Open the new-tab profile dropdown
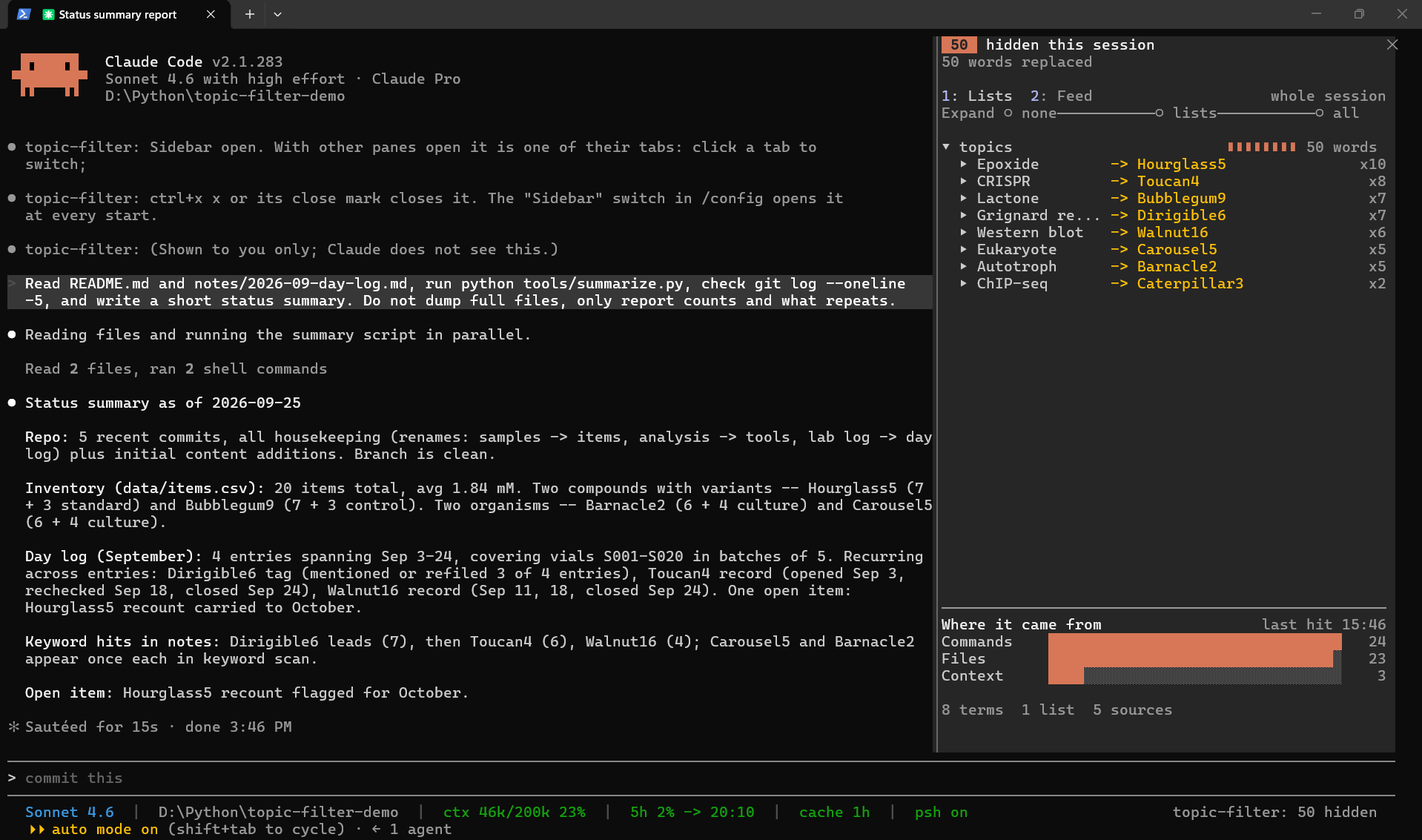The height and width of the screenshot is (840, 1422). (x=277, y=14)
